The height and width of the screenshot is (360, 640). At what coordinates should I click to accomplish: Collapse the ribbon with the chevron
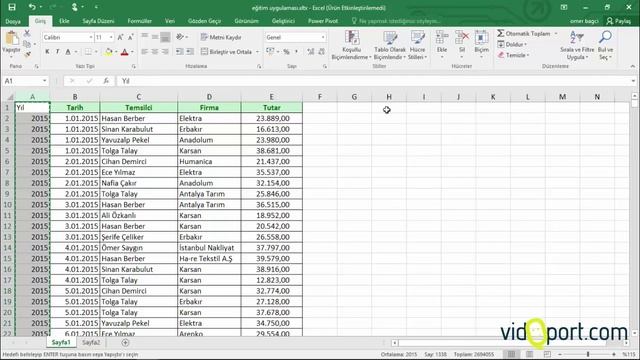coord(633,66)
